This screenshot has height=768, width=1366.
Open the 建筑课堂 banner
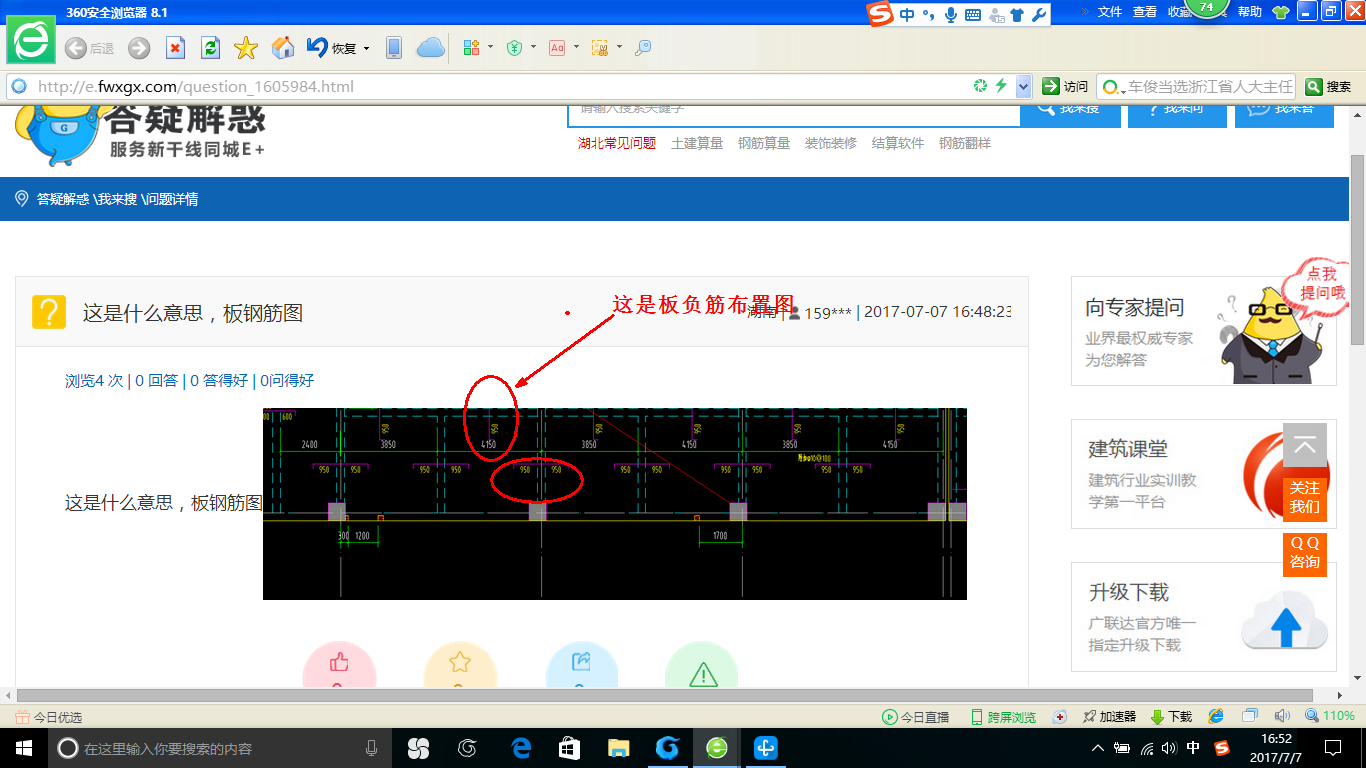(x=1204, y=474)
